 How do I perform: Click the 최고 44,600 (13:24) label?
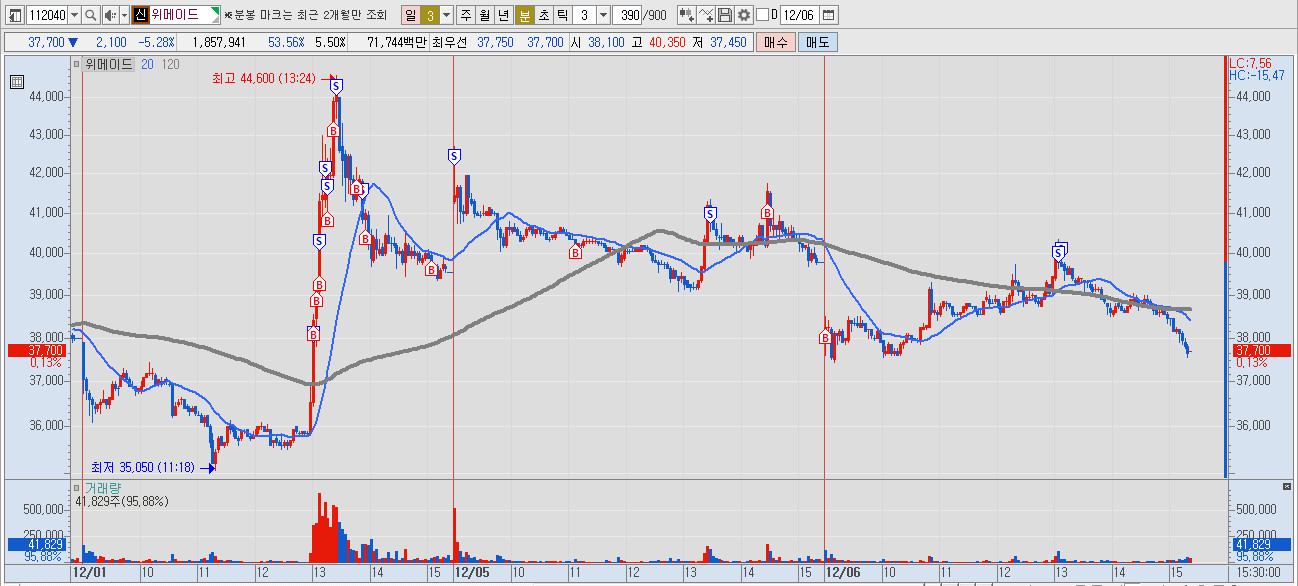click(x=264, y=78)
